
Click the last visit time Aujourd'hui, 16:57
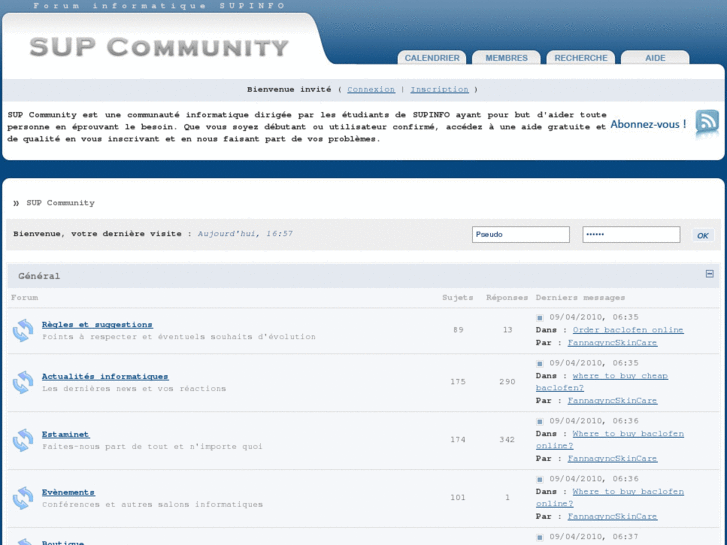coord(245,234)
